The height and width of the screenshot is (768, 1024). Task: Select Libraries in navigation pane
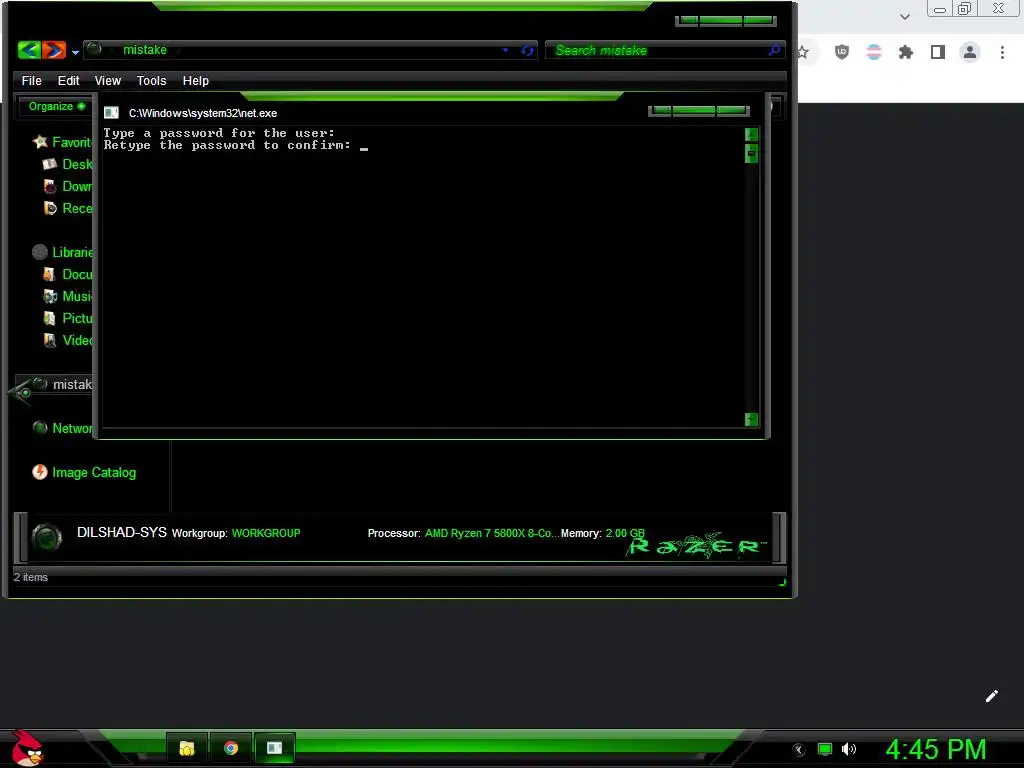click(x=63, y=252)
